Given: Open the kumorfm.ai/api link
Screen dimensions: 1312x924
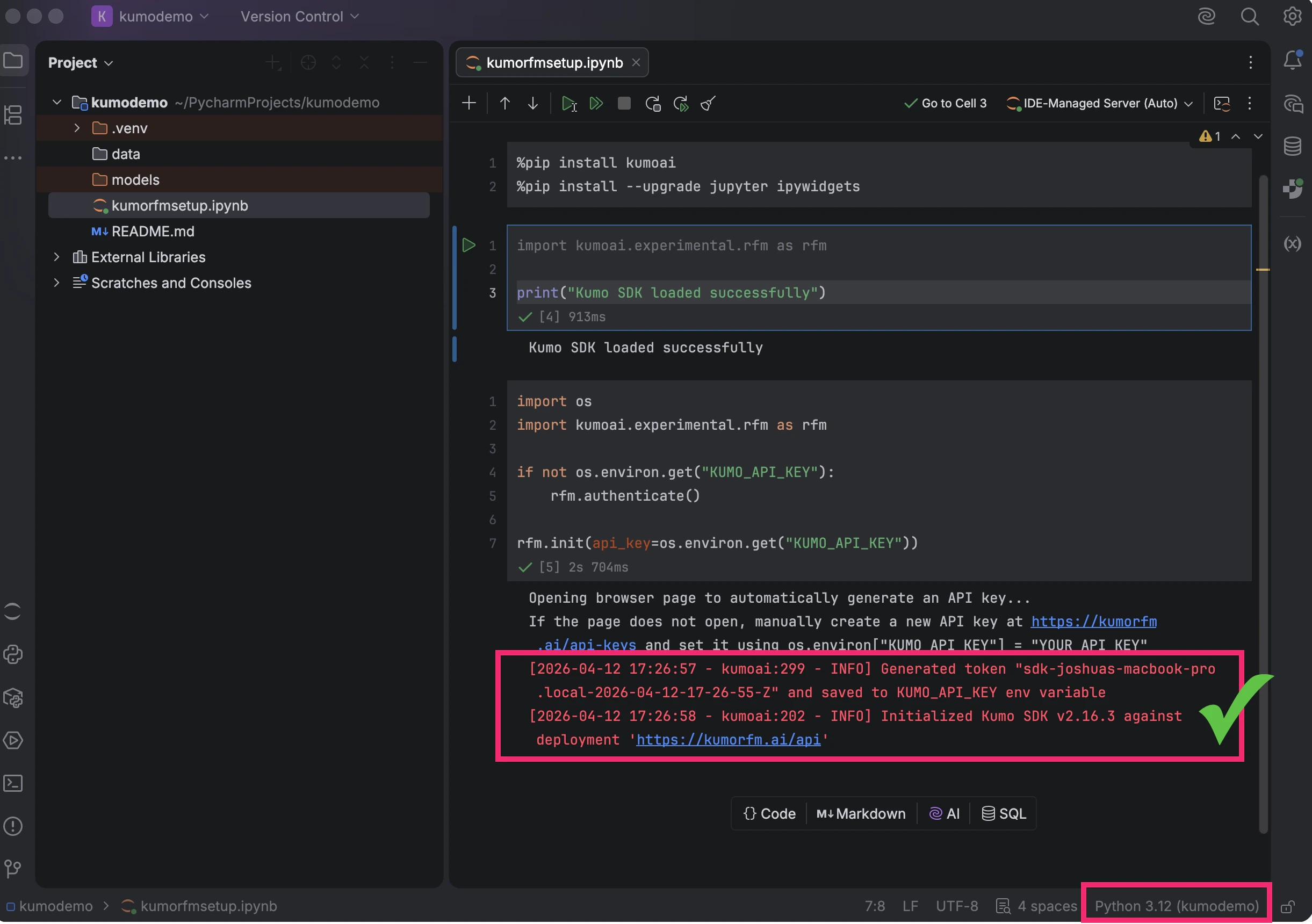Looking at the screenshot, I should 728,739.
